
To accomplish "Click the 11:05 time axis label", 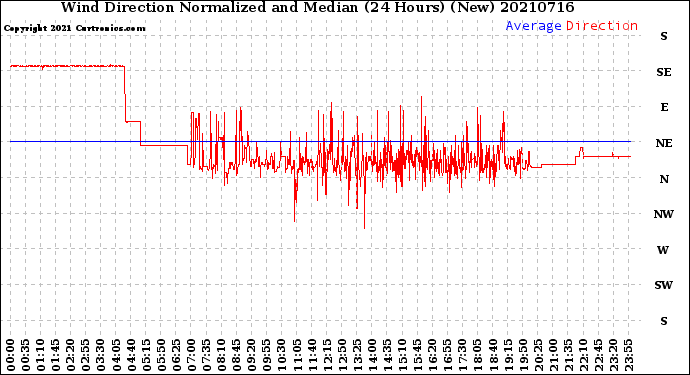I will pyautogui.click(x=297, y=355).
